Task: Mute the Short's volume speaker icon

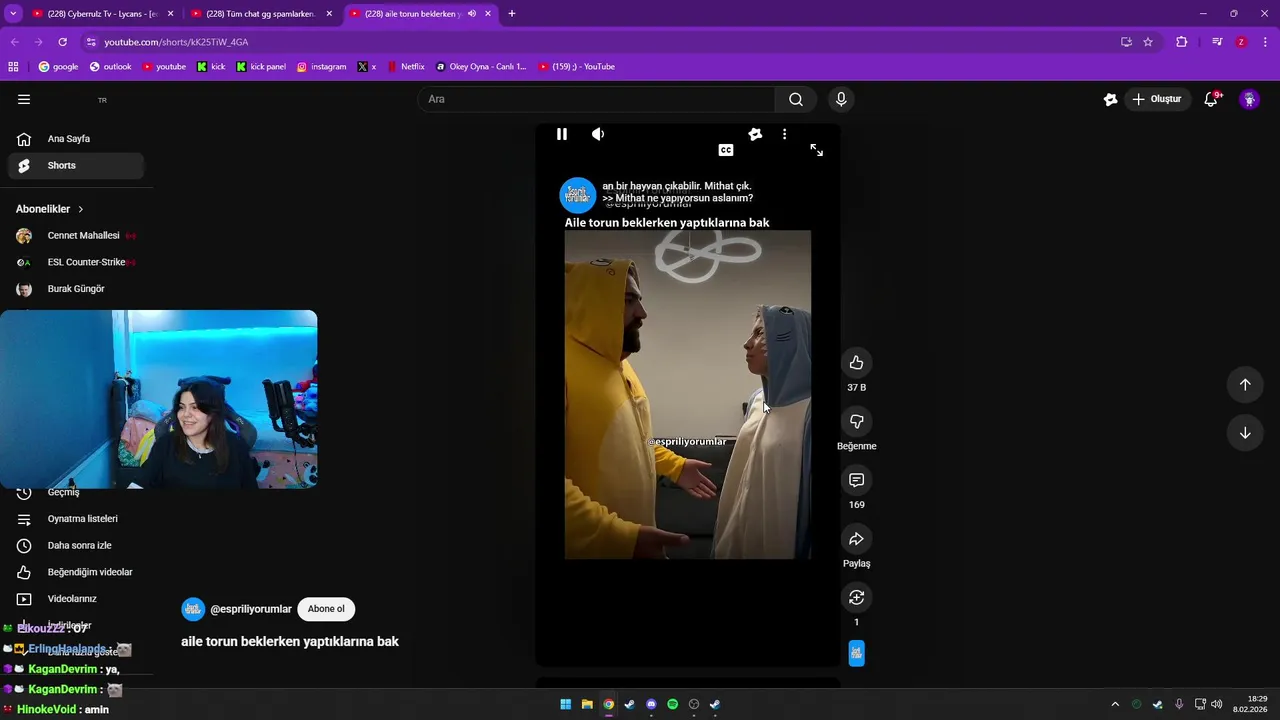Action: tap(598, 134)
